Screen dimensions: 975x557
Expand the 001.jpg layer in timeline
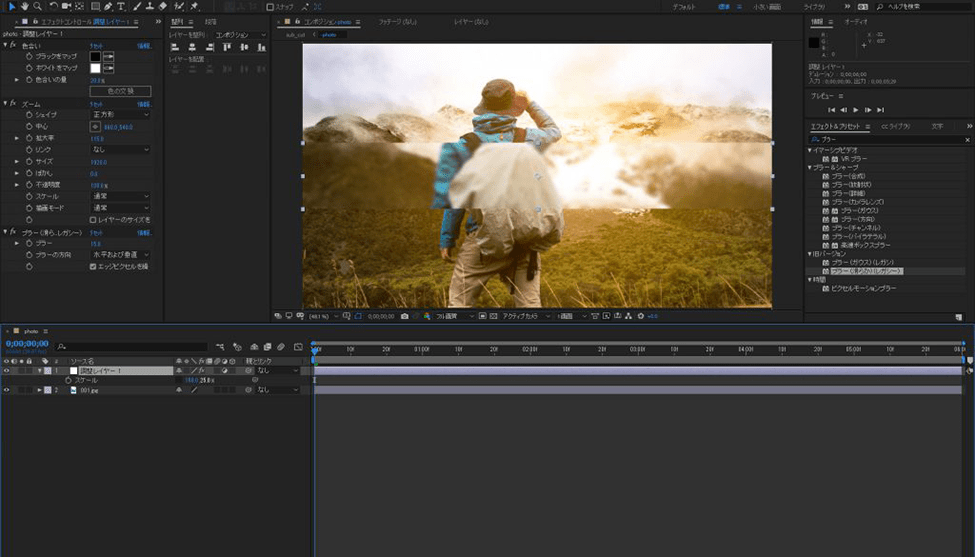39,390
